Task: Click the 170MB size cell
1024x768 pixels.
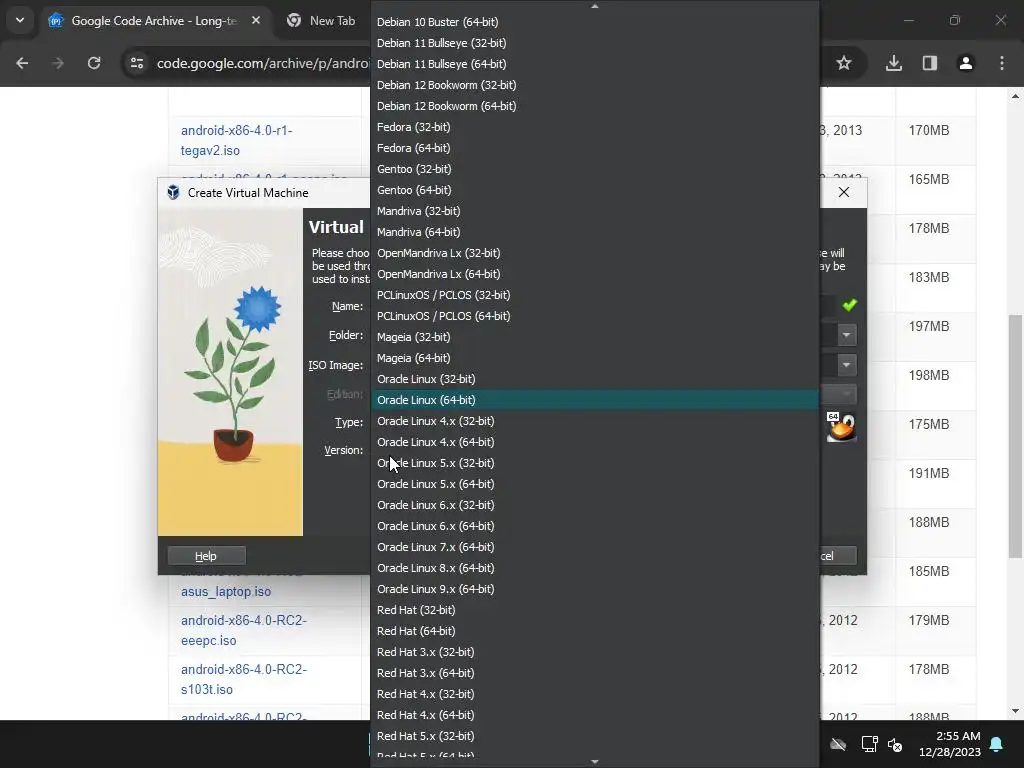Action: point(929,130)
